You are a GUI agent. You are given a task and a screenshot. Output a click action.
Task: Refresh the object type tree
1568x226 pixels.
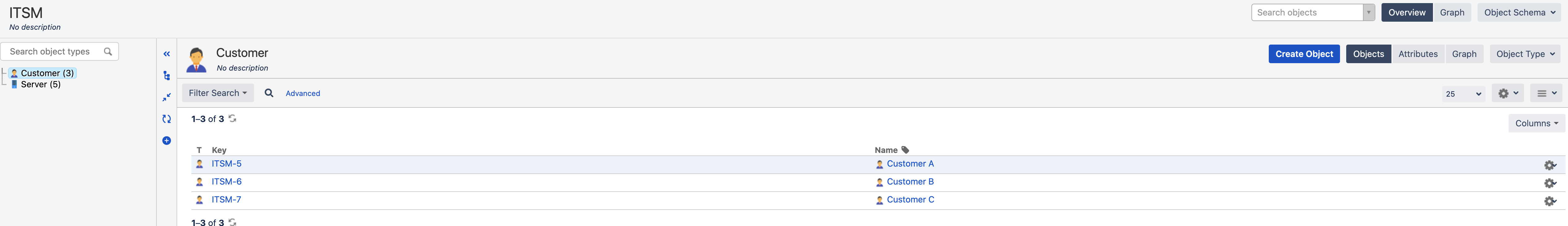[167, 119]
